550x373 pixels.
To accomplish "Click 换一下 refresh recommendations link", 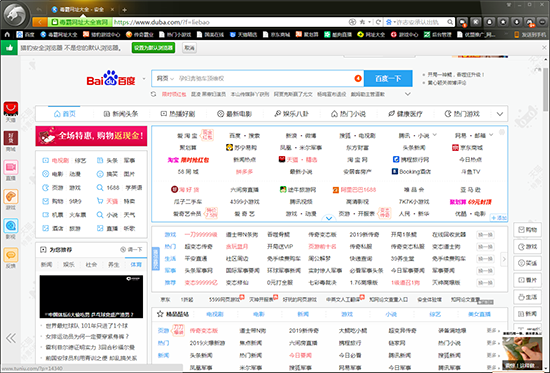I will pos(131,249).
